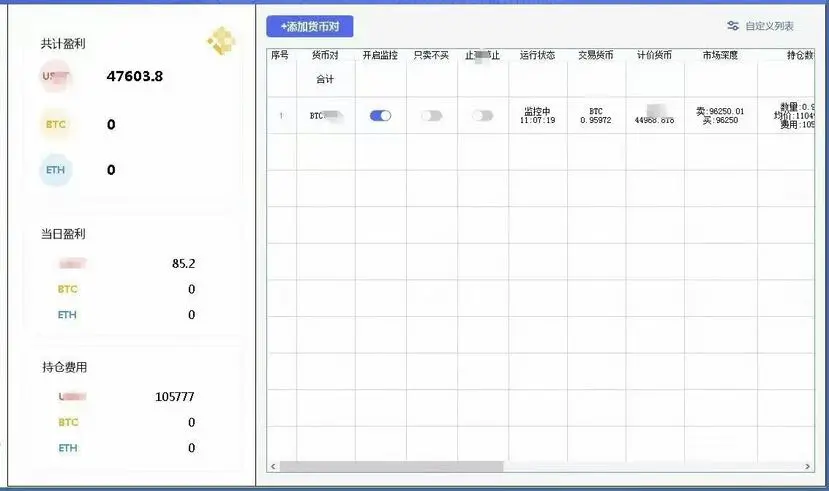Click the ETH coin icon under 共计盈利
This screenshot has width=829, height=491.
(56, 170)
